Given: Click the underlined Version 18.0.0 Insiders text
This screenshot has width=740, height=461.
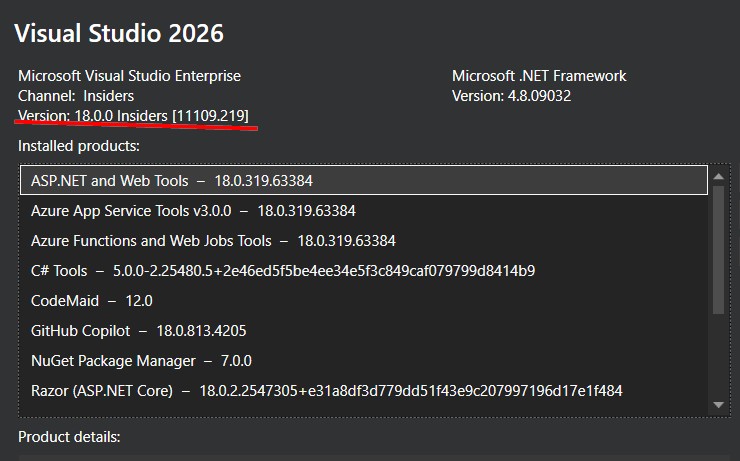Looking at the screenshot, I should pos(133,116).
